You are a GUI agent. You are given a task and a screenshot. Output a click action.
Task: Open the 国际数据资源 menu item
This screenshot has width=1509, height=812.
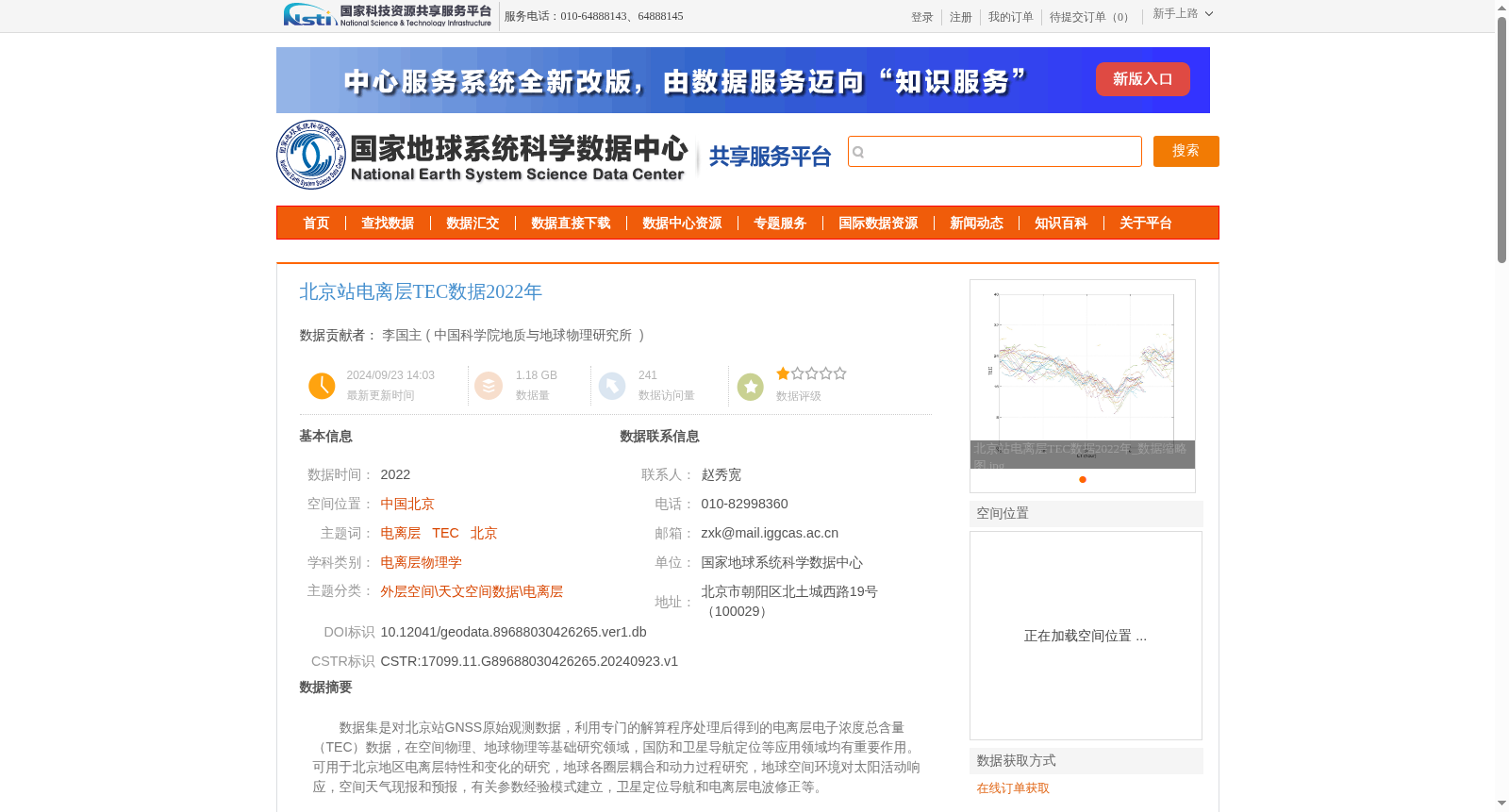tap(878, 224)
